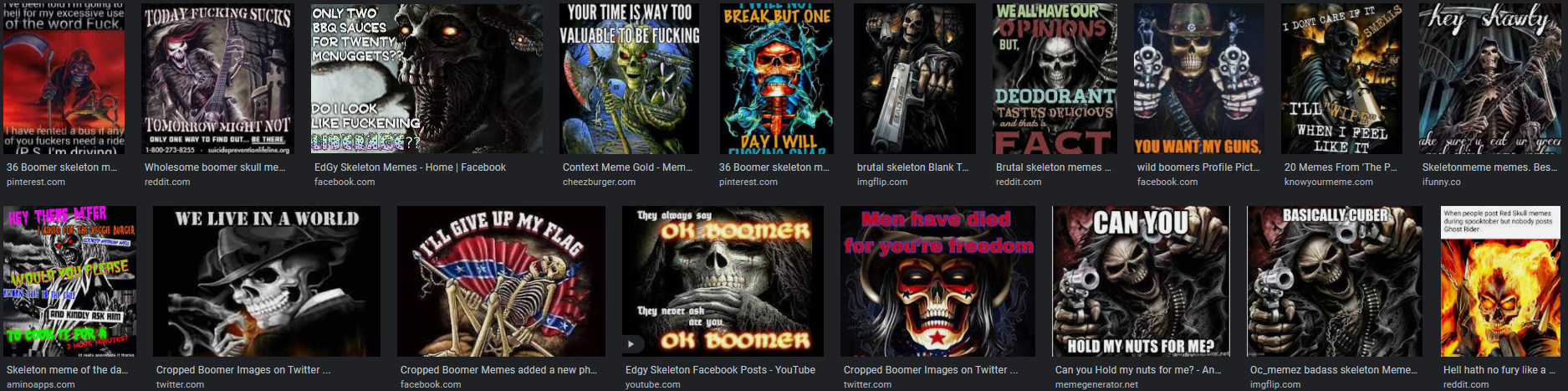Open 'Edgy Skeleton Facebook Posts - YouTube' link
This screenshot has width=1568, height=391.
click(720, 370)
